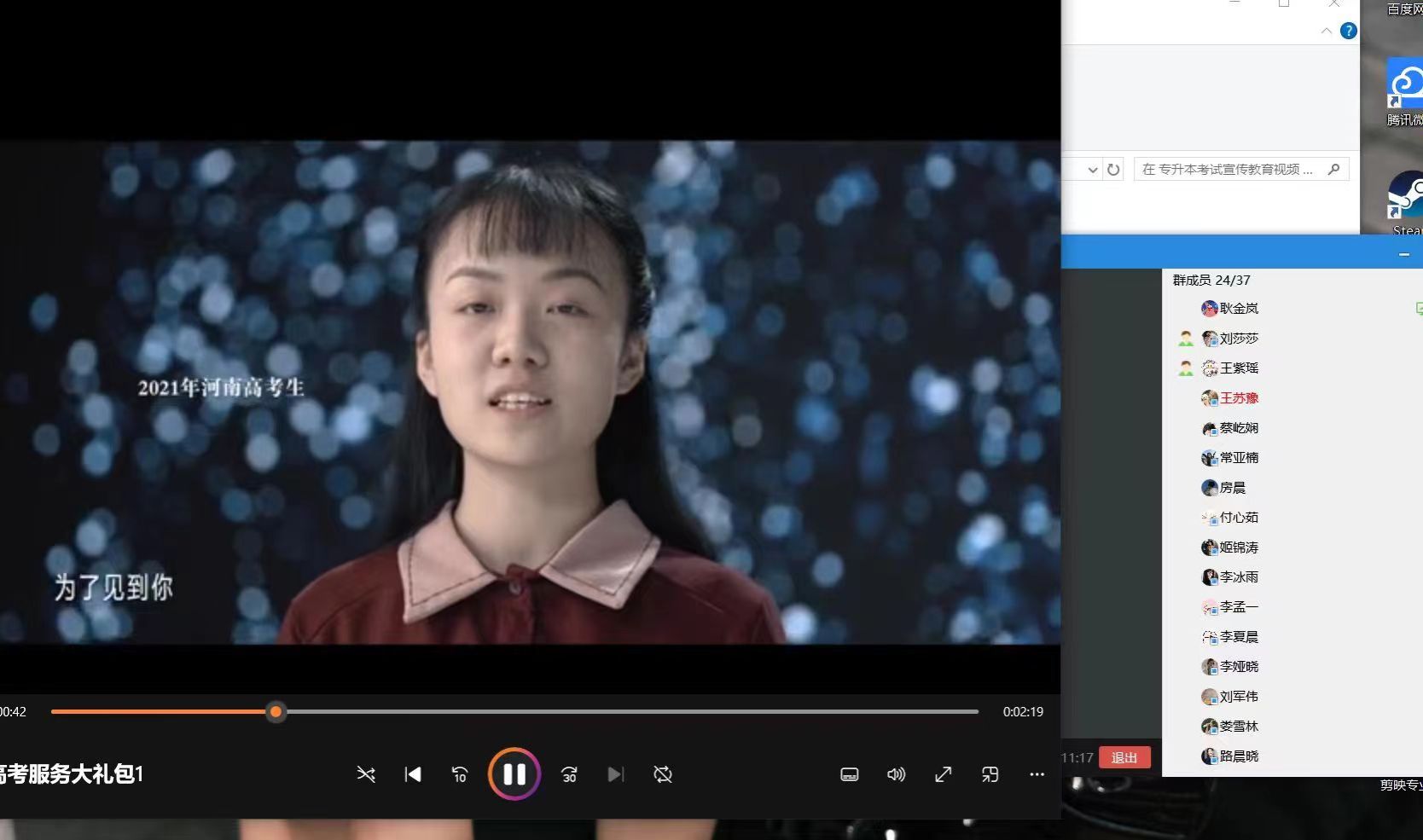Viewport: 1423px width, 840px height.
Task: Open subtitles and captions menu
Action: coord(850,774)
